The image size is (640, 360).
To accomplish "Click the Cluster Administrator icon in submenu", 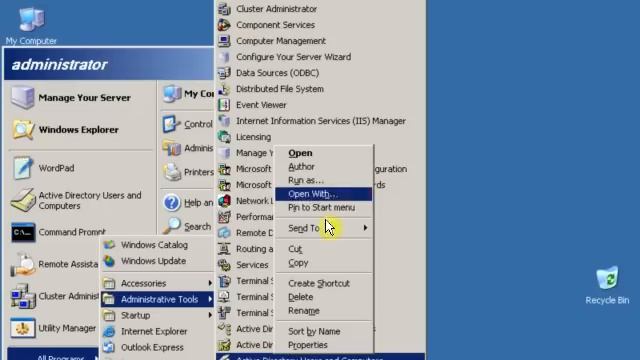I will click(224, 9).
